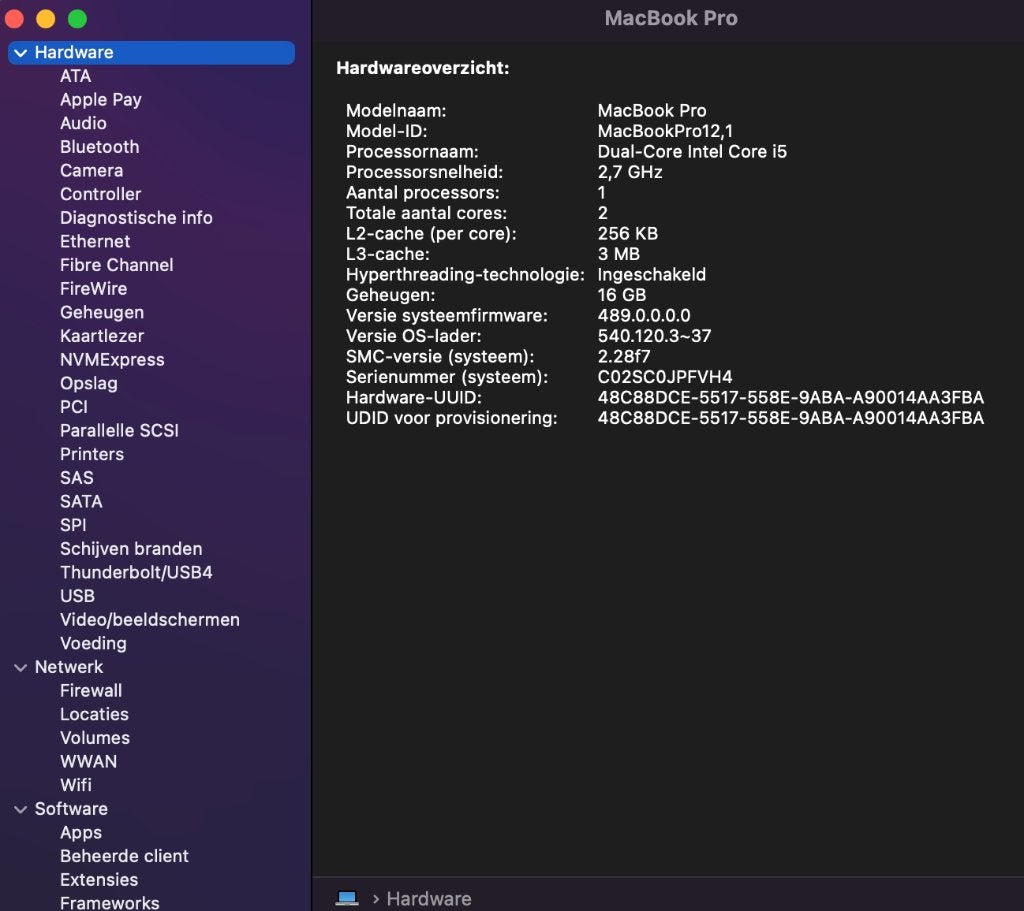The width and height of the screenshot is (1024, 911).
Task: Open the Controller entry
Action: pyautogui.click(x=101, y=194)
